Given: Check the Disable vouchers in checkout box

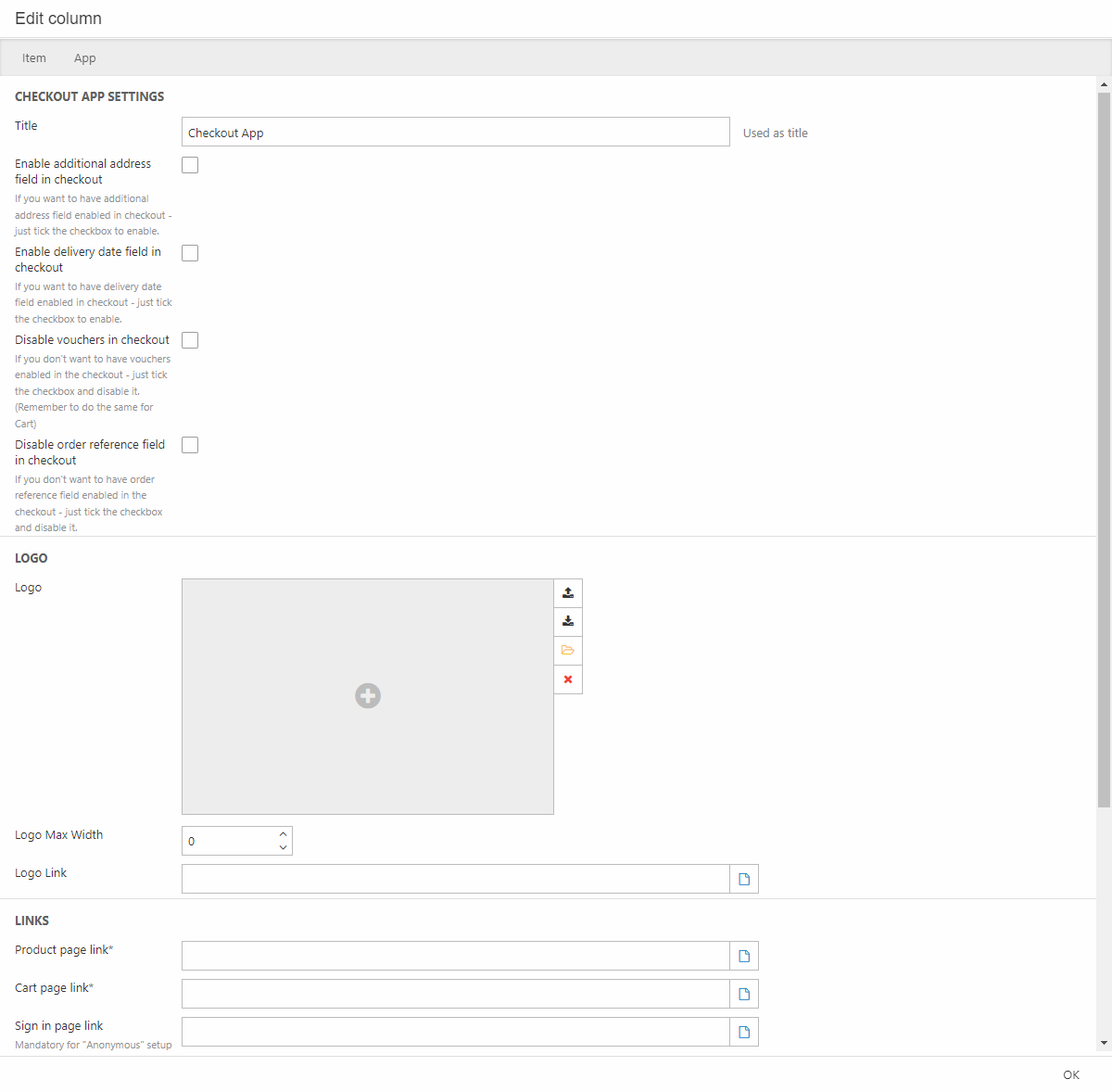Looking at the screenshot, I should click(x=190, y=340).
